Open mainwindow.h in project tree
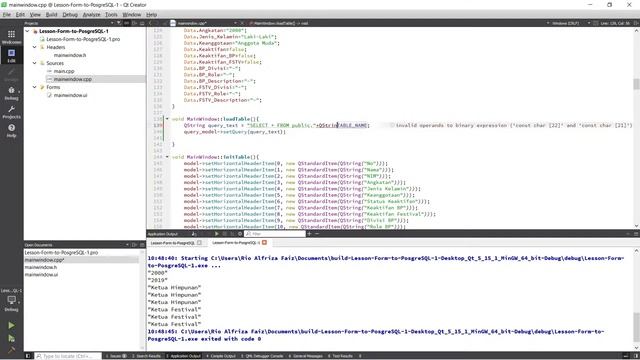The width and height of the screenshot is (640, 360). pyautogui.click(x=70, y=55)
